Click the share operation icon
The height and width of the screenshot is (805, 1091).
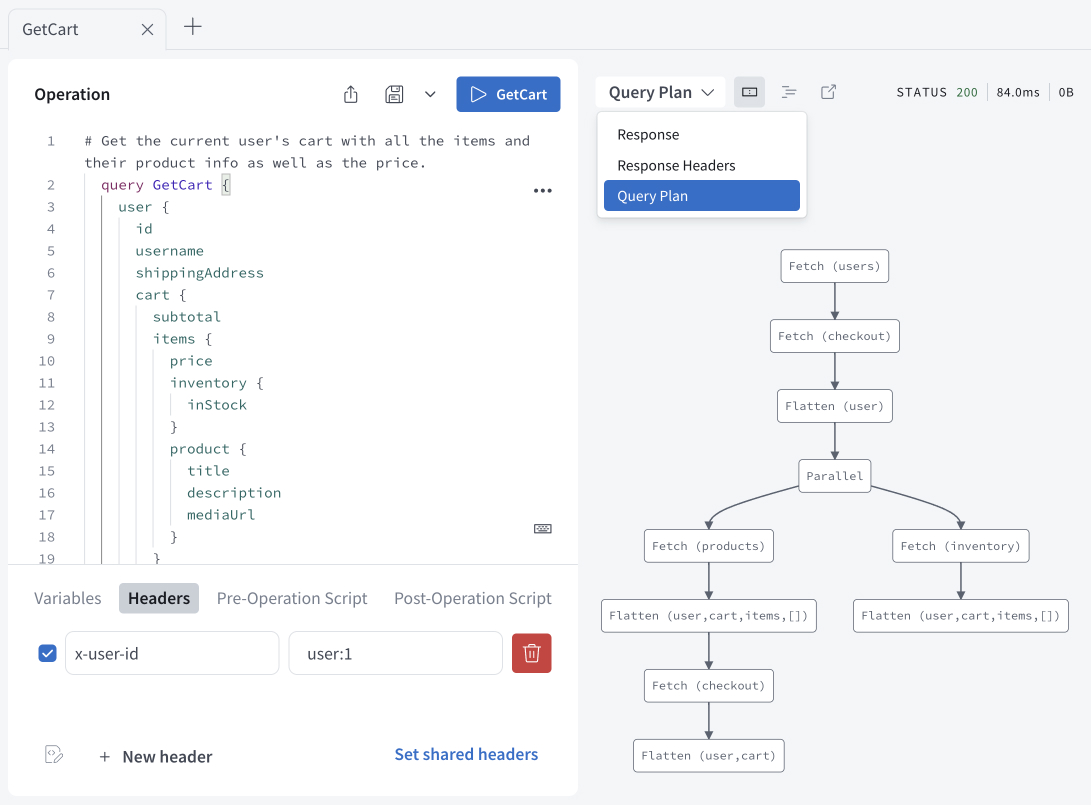click(x=351, y=94)
